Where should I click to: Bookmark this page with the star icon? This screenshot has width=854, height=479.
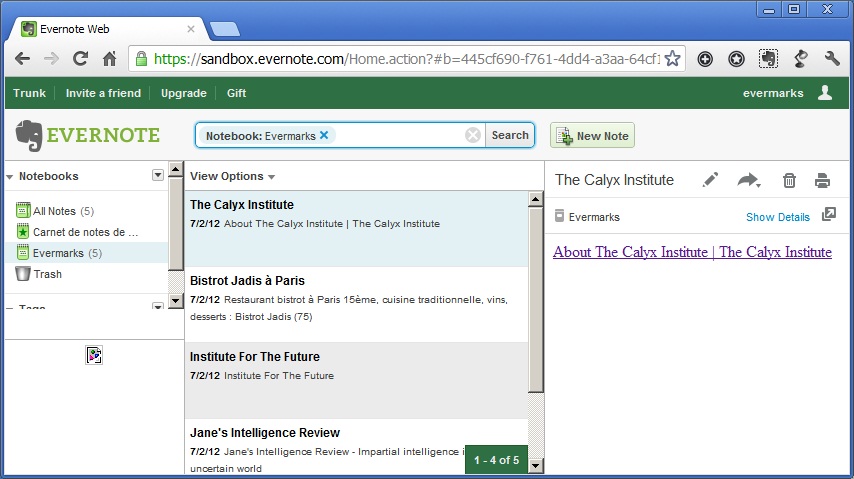coord(673,58)
